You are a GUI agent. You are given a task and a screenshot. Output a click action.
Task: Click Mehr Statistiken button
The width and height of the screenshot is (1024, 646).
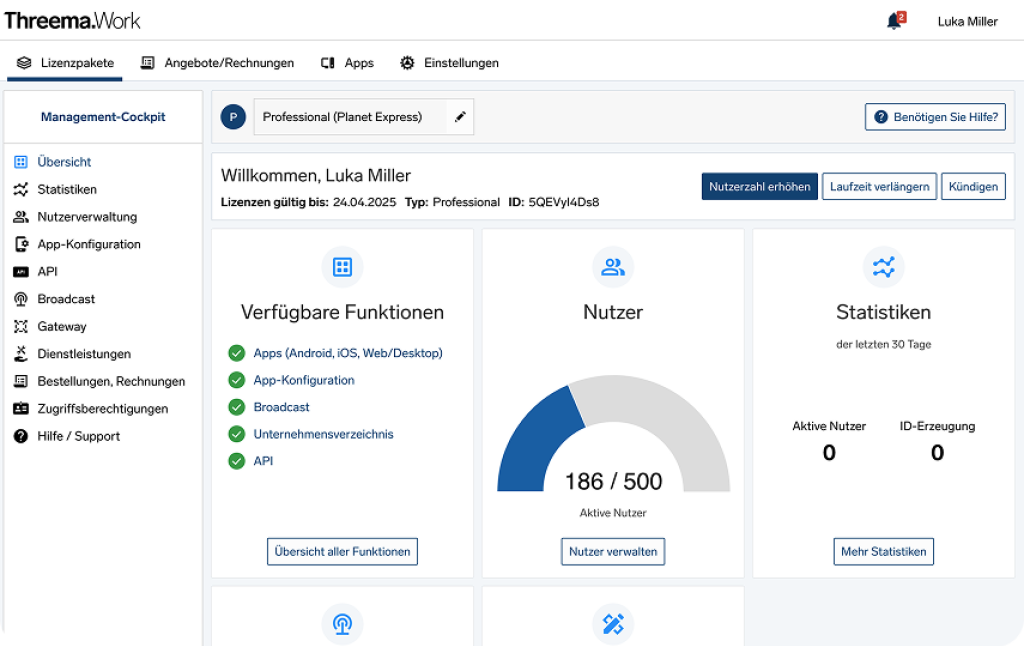884,552
